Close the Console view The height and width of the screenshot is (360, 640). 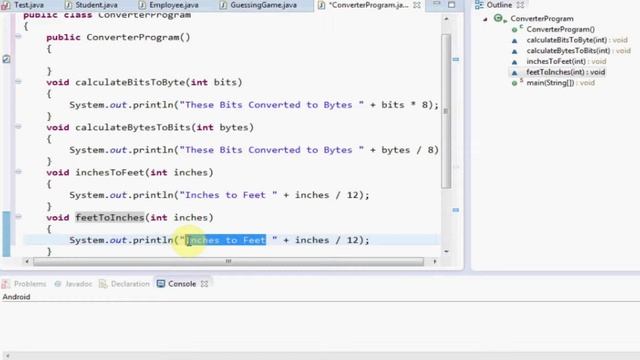(x=204, y=284)
